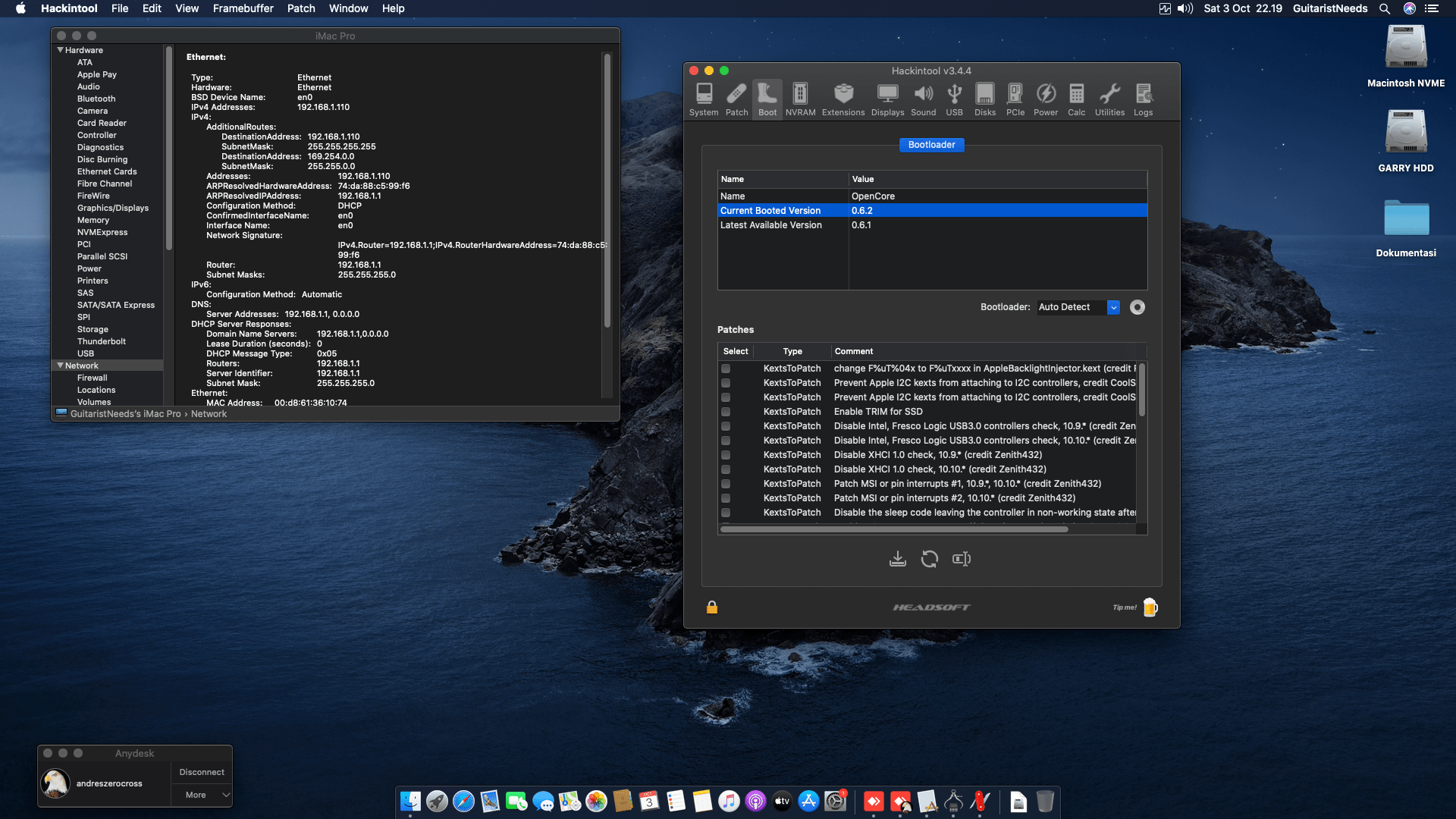Viewport: 1456px width, 819px height.
Task: Tick the Disable sleep code patch checkbox
Action: point(726,513)
